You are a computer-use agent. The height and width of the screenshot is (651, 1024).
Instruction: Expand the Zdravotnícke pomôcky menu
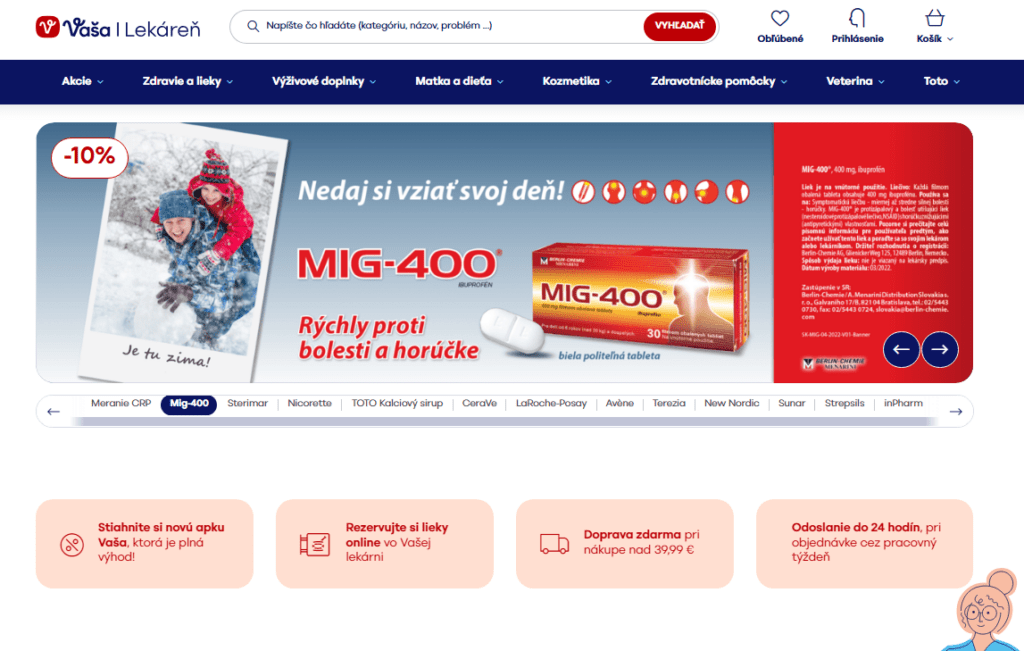(x=719, y=82)
